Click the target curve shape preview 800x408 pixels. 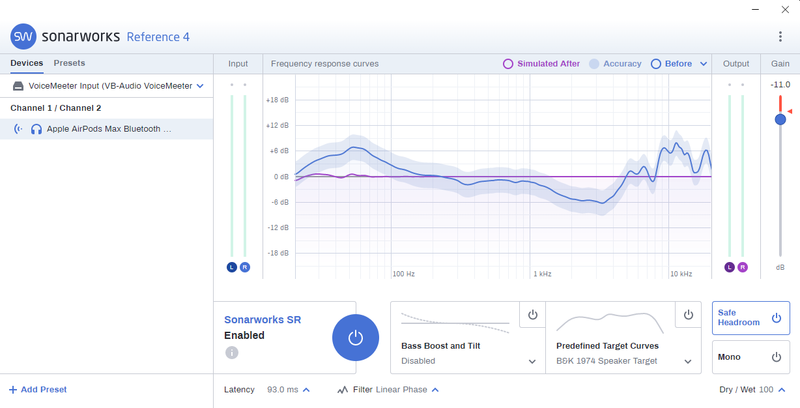tap(610, 323)
